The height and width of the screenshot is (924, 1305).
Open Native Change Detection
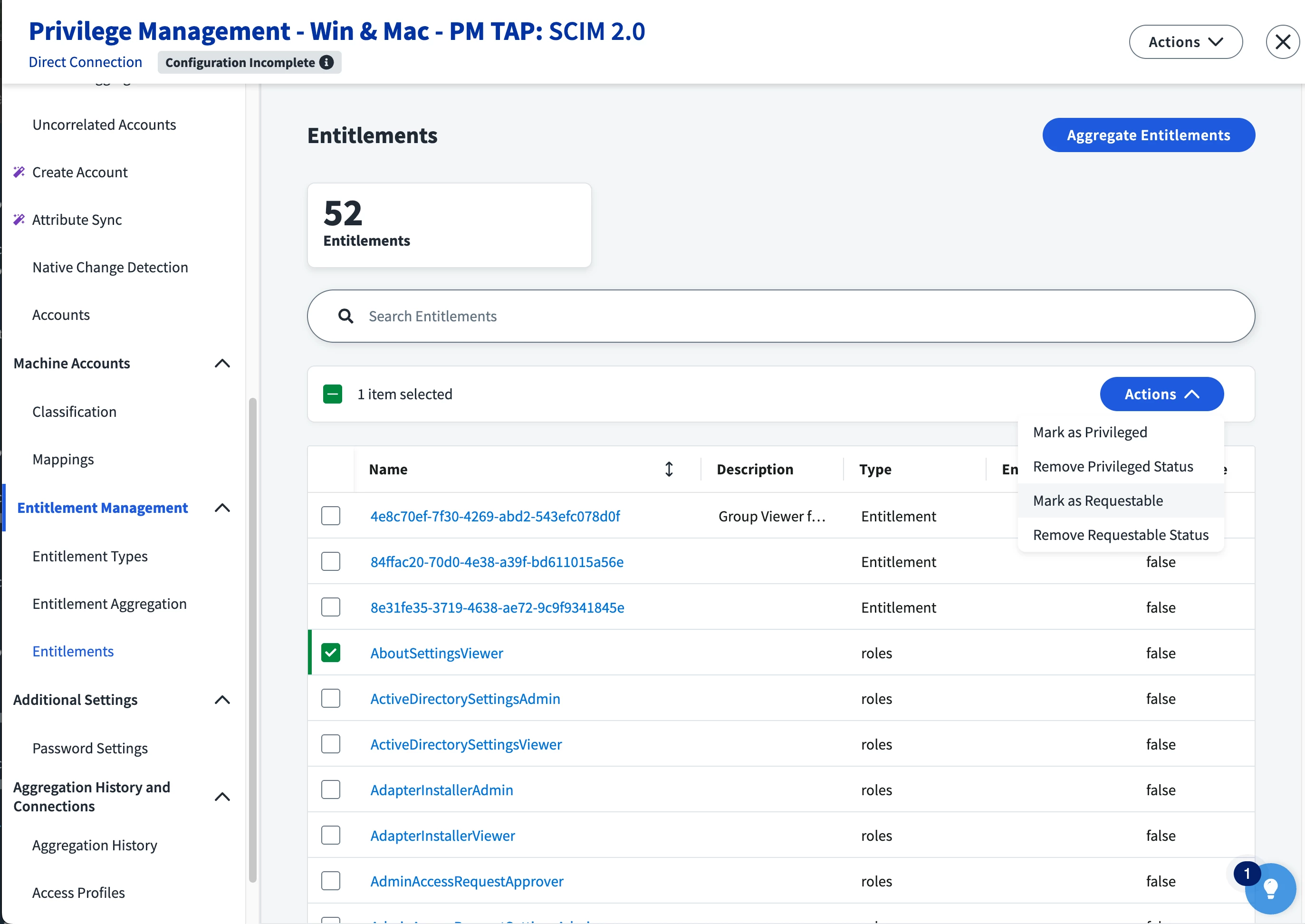(110, 267)
